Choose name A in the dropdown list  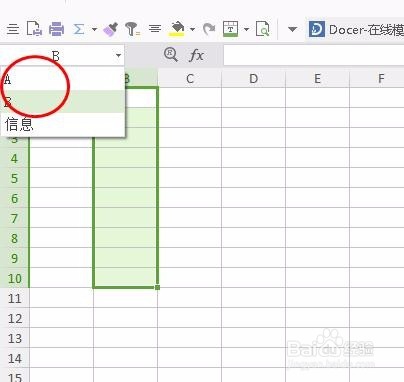63,79
